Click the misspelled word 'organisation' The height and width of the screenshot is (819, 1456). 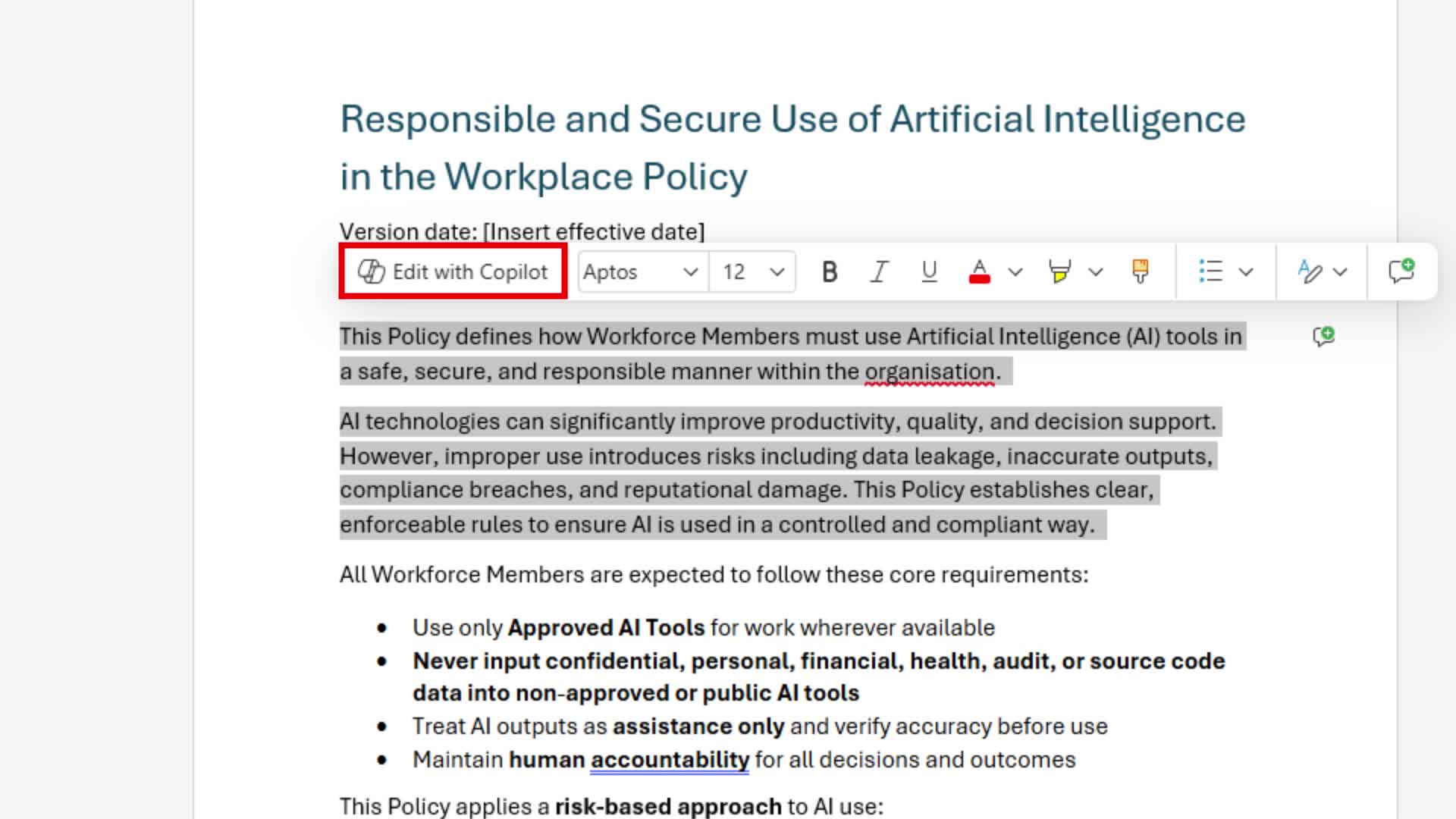pyautogui.click(x=930, y=372)
